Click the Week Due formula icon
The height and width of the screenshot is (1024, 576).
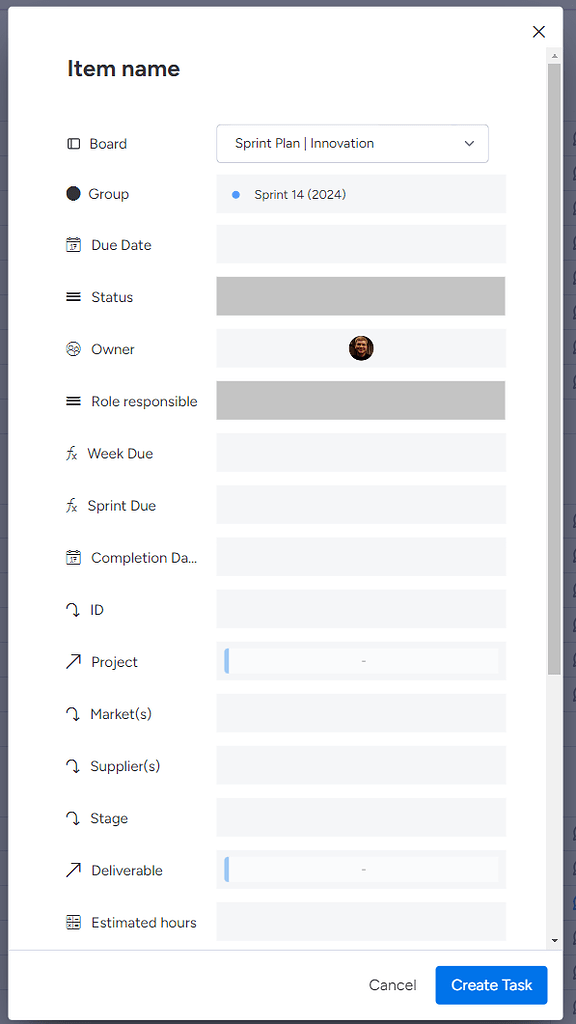[73, 453]
